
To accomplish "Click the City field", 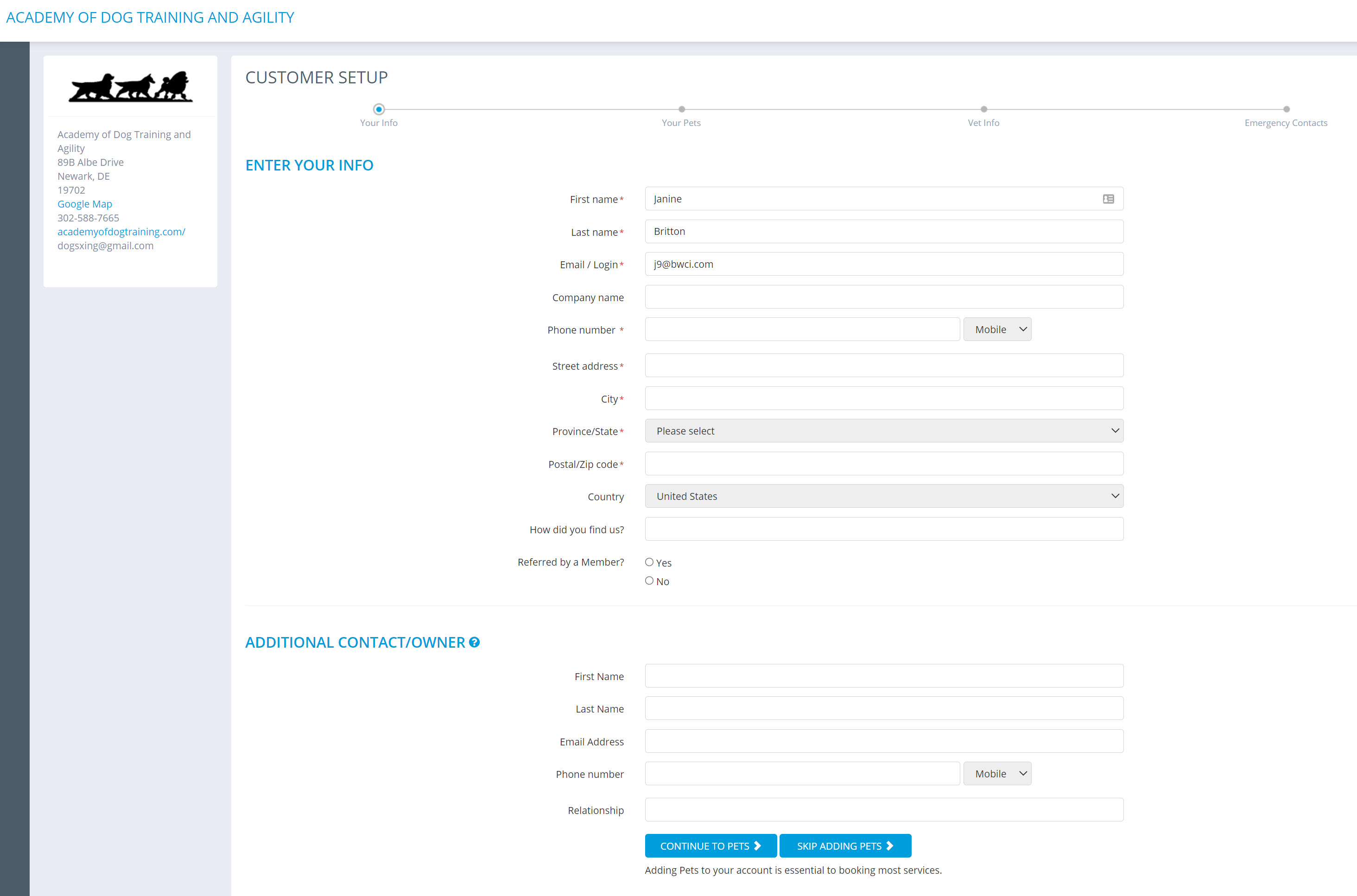I will [x=884, y=398].
